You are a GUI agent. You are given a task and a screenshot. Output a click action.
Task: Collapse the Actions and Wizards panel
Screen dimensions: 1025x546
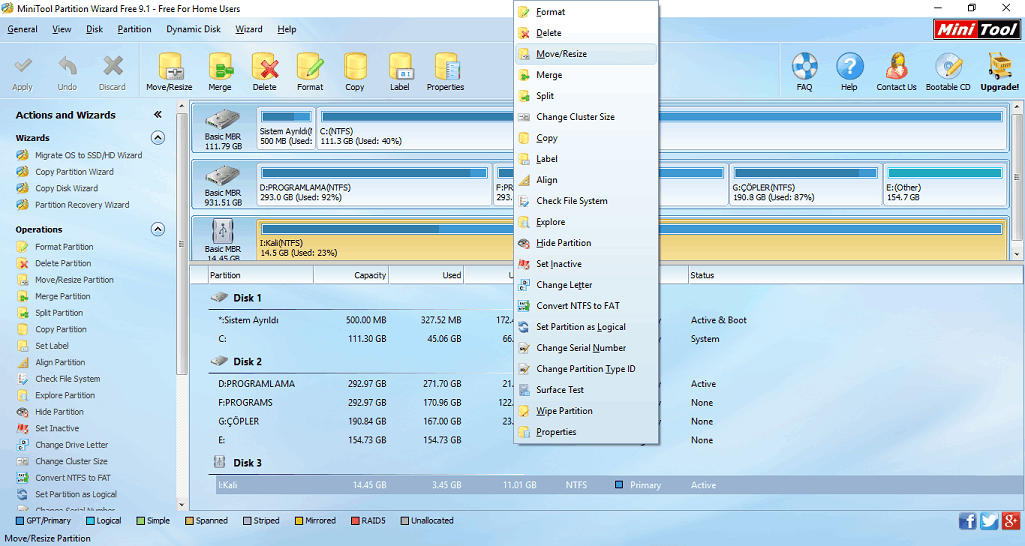point(158,114)
